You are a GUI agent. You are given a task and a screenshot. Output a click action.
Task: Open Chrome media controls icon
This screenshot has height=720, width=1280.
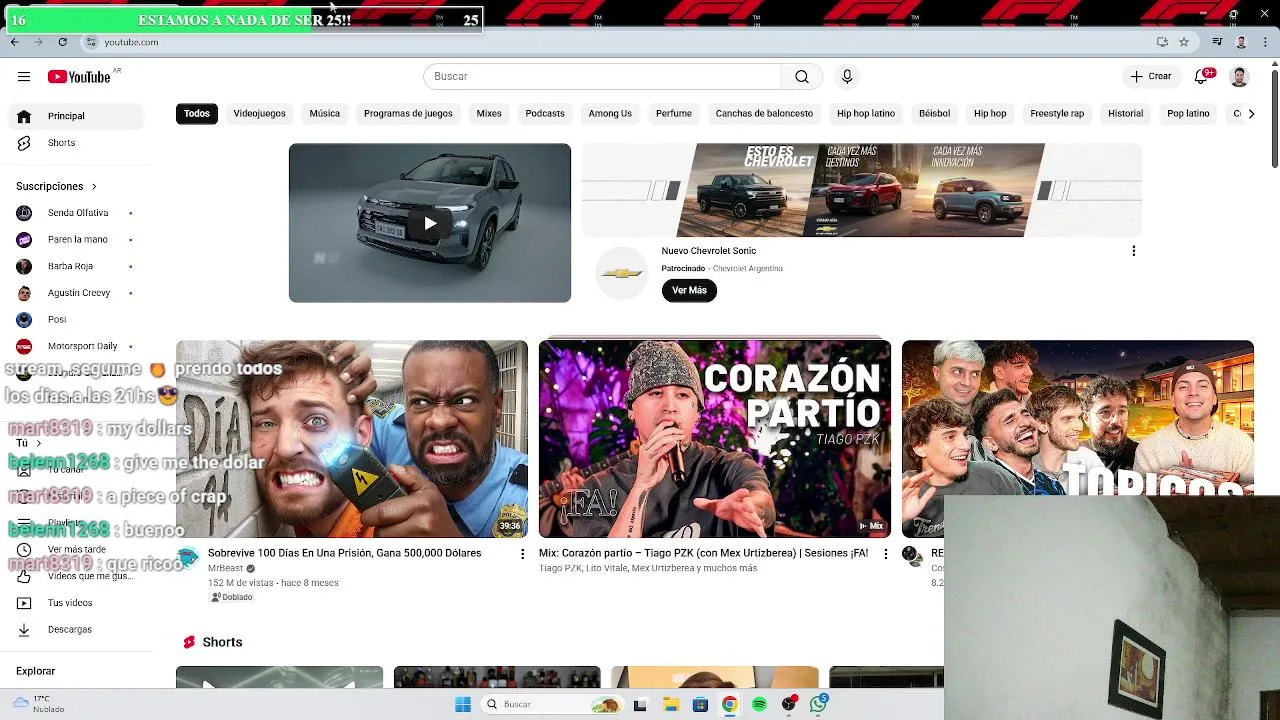(1217, 42)
